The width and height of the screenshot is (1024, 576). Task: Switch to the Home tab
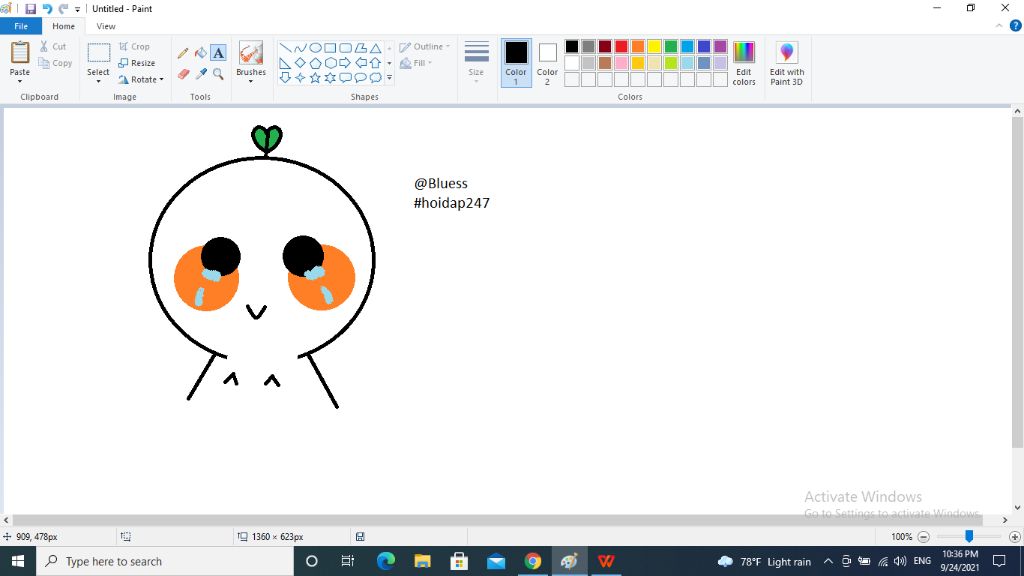pos(63,26)
